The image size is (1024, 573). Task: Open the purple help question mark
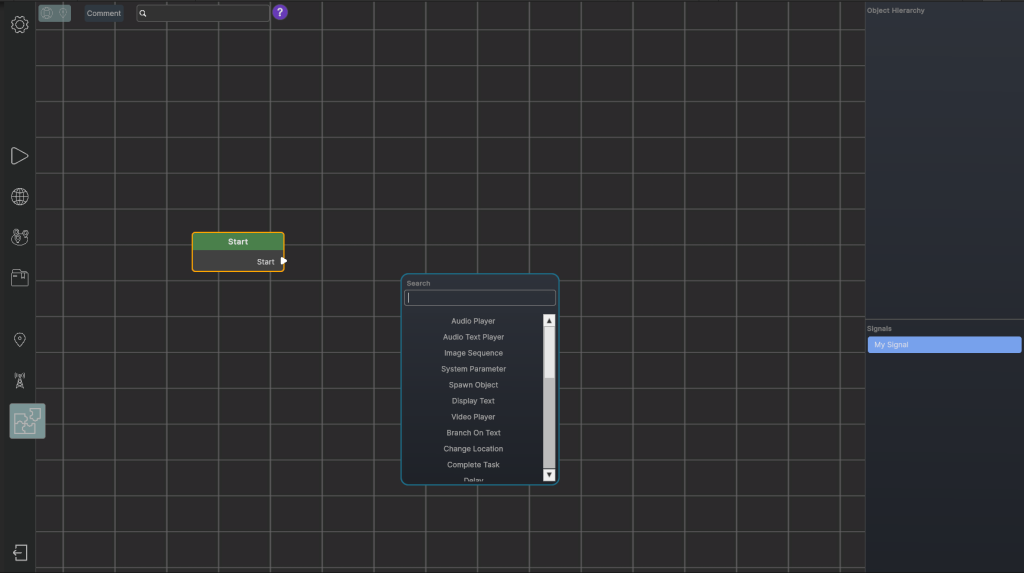pos(280,12)
